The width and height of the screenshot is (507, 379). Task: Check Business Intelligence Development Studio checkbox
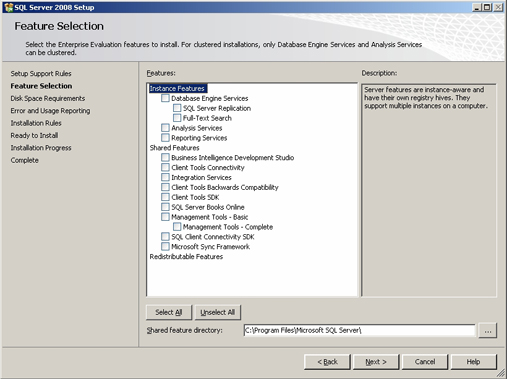coord(165,157)
